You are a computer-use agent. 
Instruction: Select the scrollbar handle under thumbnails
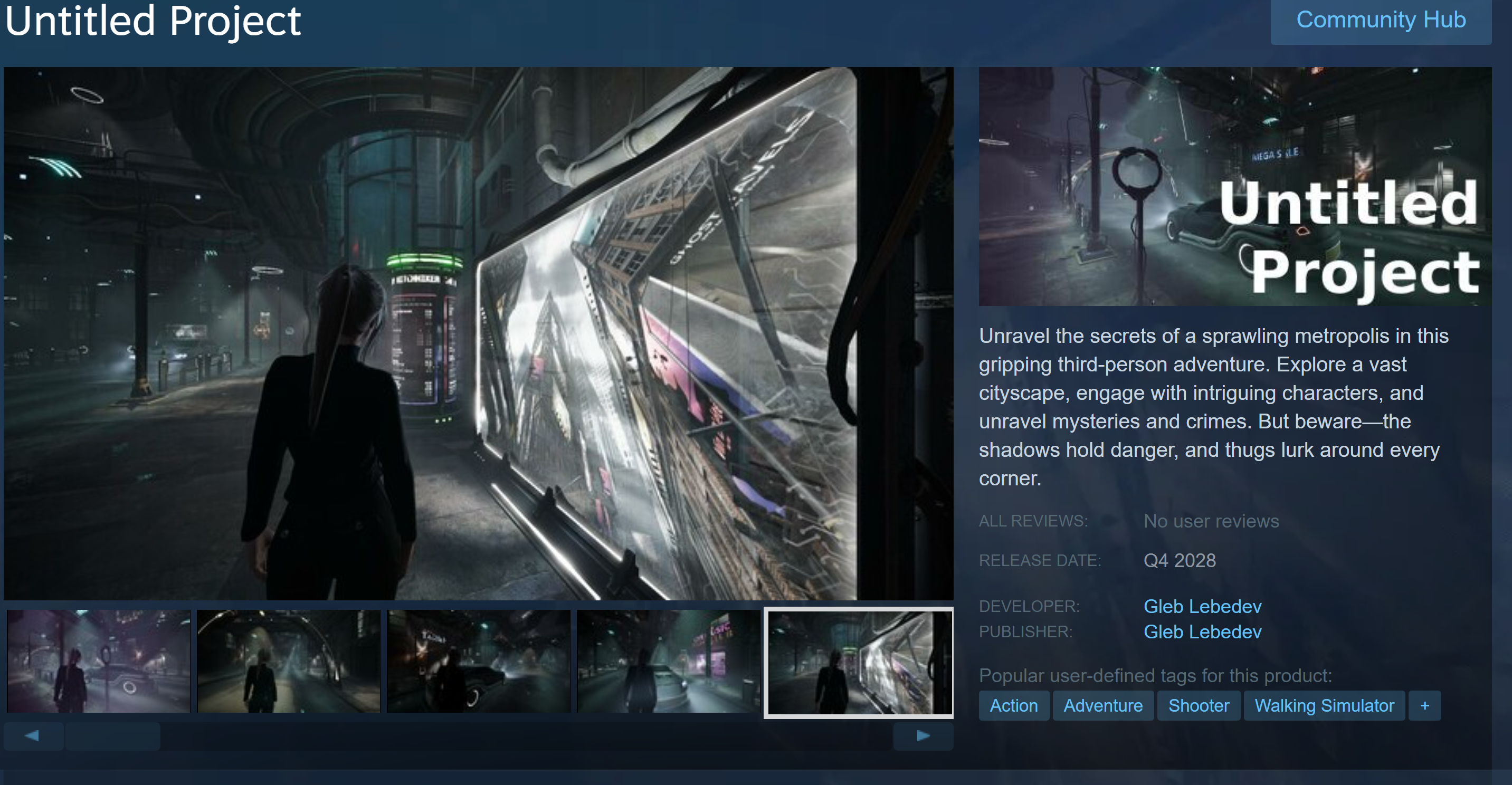click(113, 736)
